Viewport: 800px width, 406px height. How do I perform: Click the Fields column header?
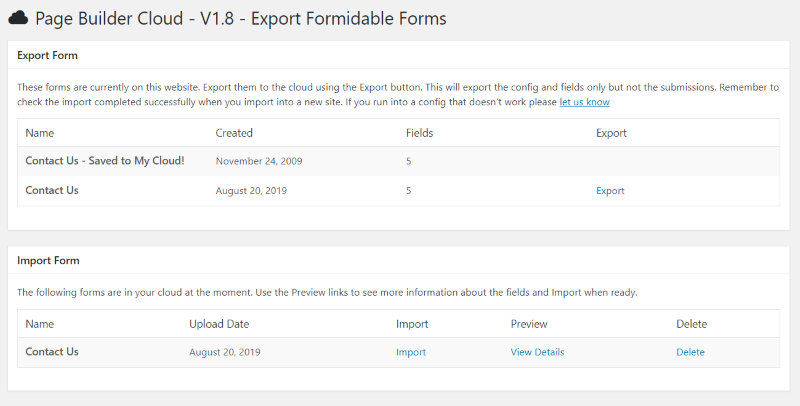point(419,133)
